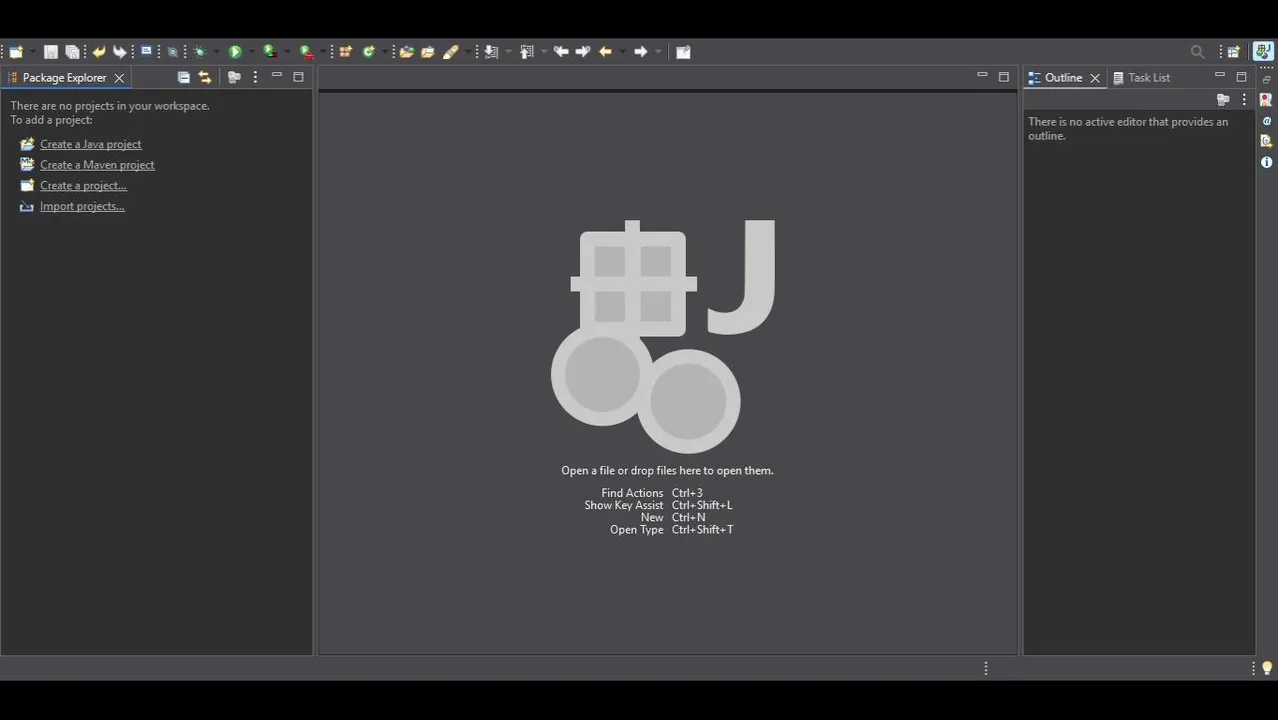This screenshot has height=720, width=1278.
Task: Click the yellow left-curved undo arrow icon
Action: pyautogui.click(x=99, y=52)
